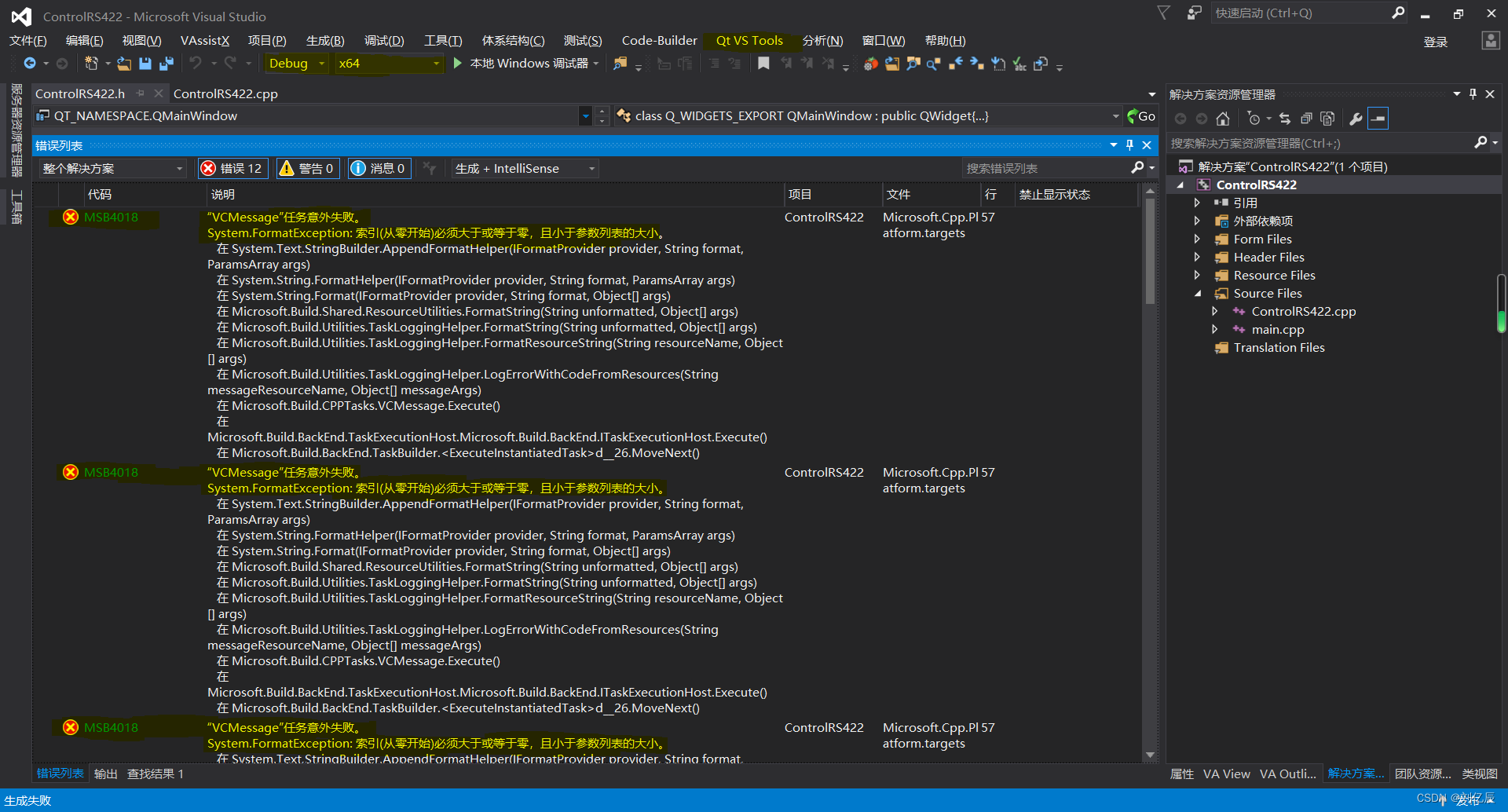
Task: Switch to the 输出 output tab
Action: 105,774
